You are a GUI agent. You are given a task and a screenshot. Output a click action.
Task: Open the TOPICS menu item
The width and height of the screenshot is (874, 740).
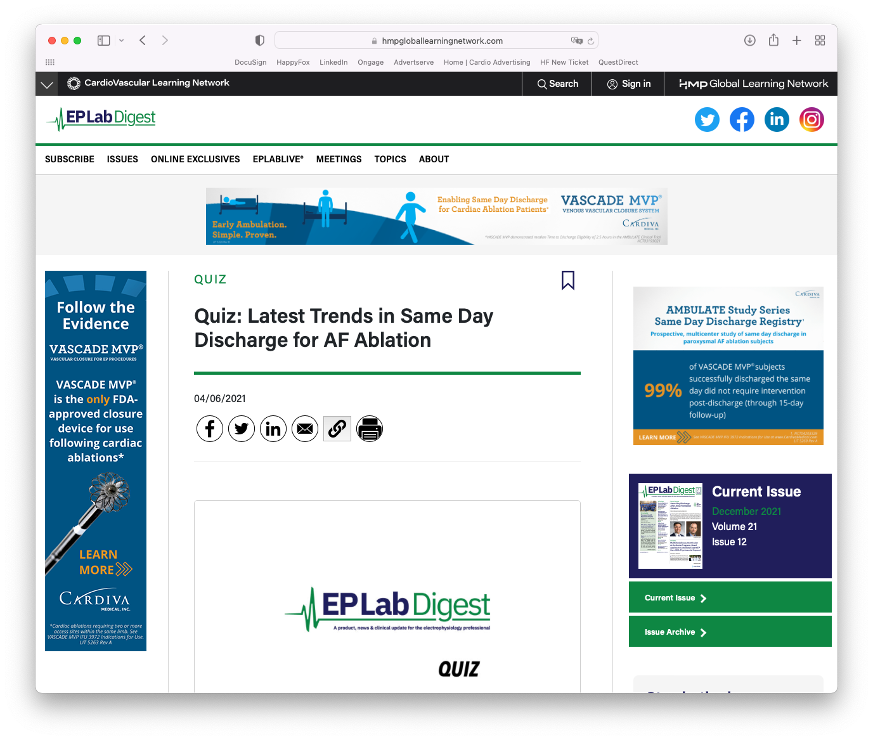390,159
